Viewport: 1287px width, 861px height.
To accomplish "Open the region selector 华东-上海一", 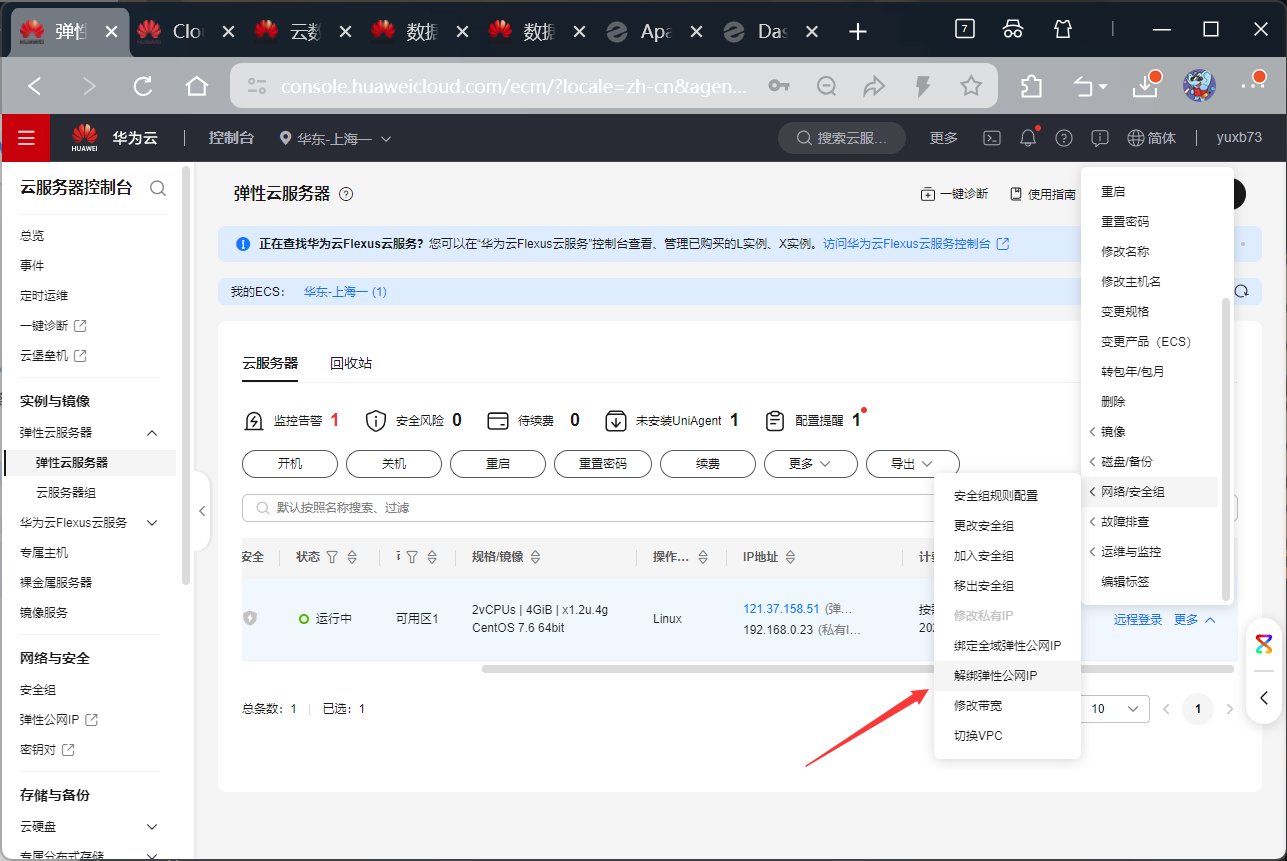I will (x=336, y=138).
